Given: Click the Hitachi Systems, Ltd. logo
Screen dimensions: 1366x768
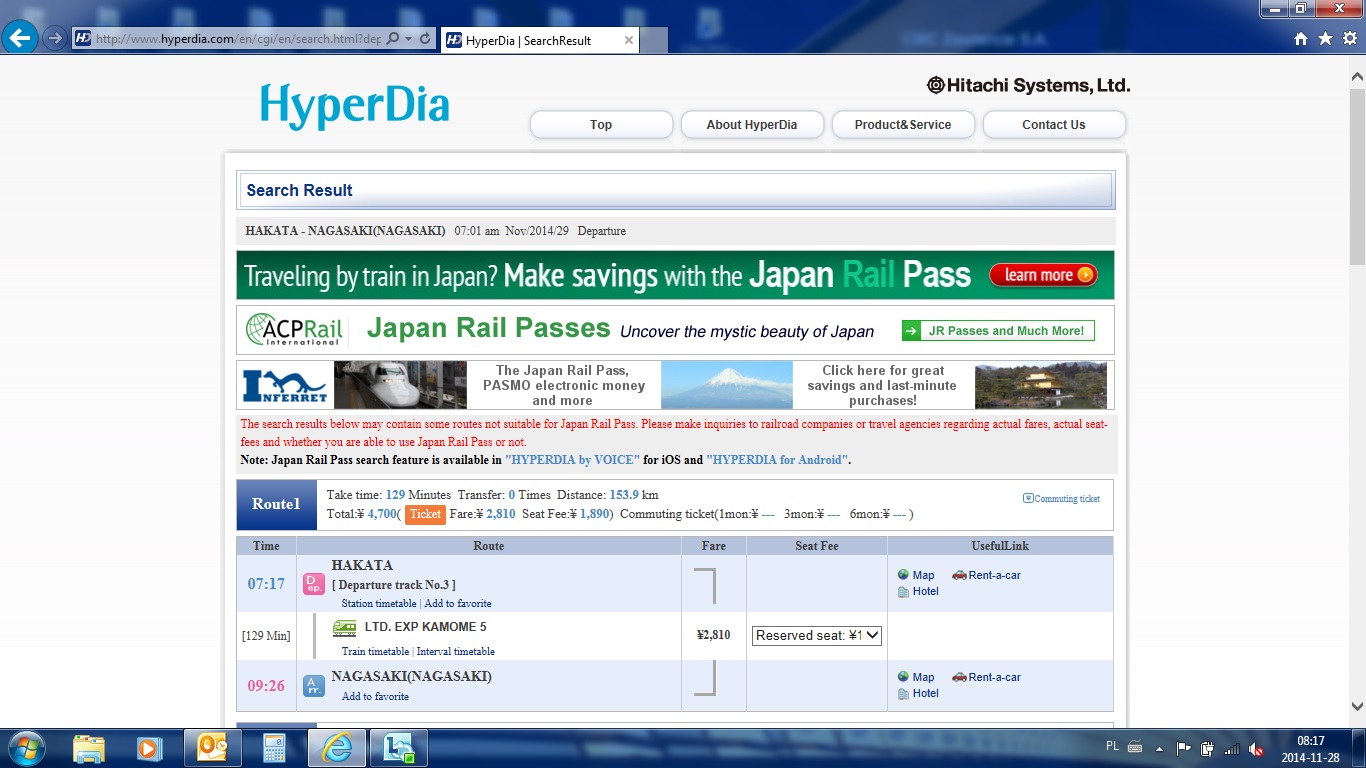Looking at the screenshot, I should pyautogui.click(x=1028, y=86).
